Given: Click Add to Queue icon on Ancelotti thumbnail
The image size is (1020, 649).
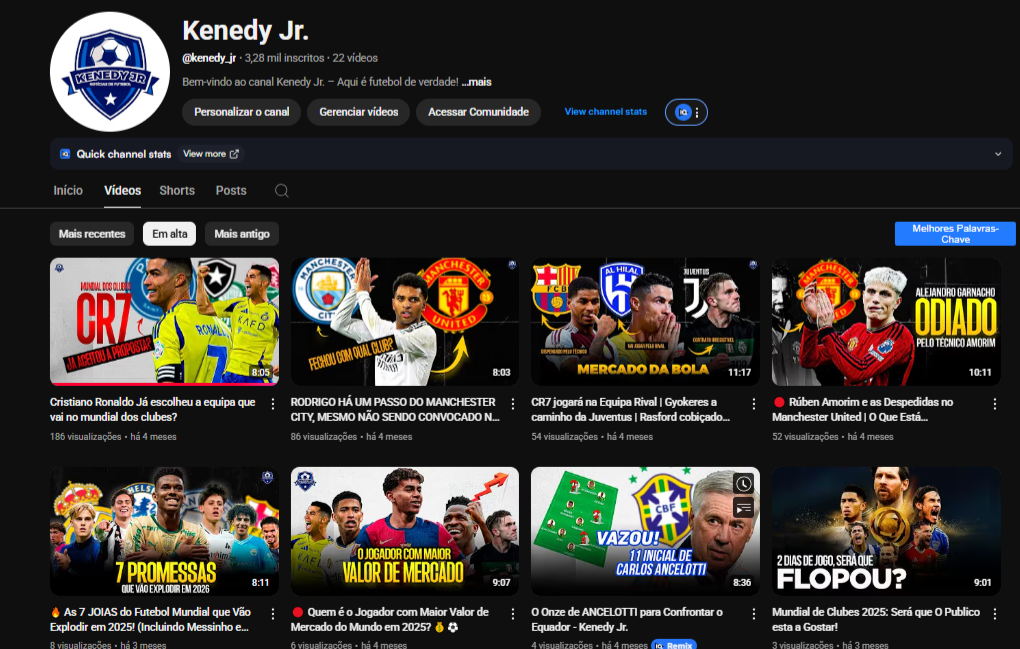Looking at the screenshot, I should [x=743, y=508].
